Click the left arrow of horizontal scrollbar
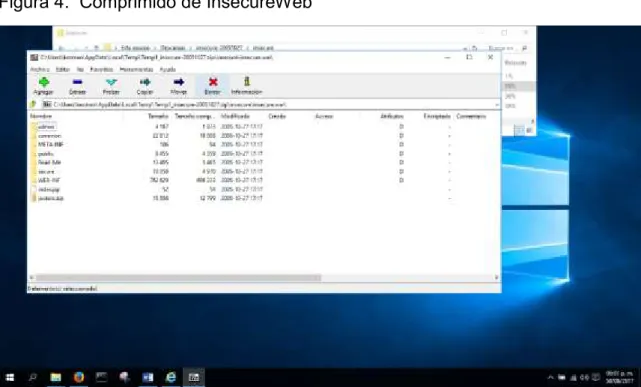 click(x=32, y=278)
